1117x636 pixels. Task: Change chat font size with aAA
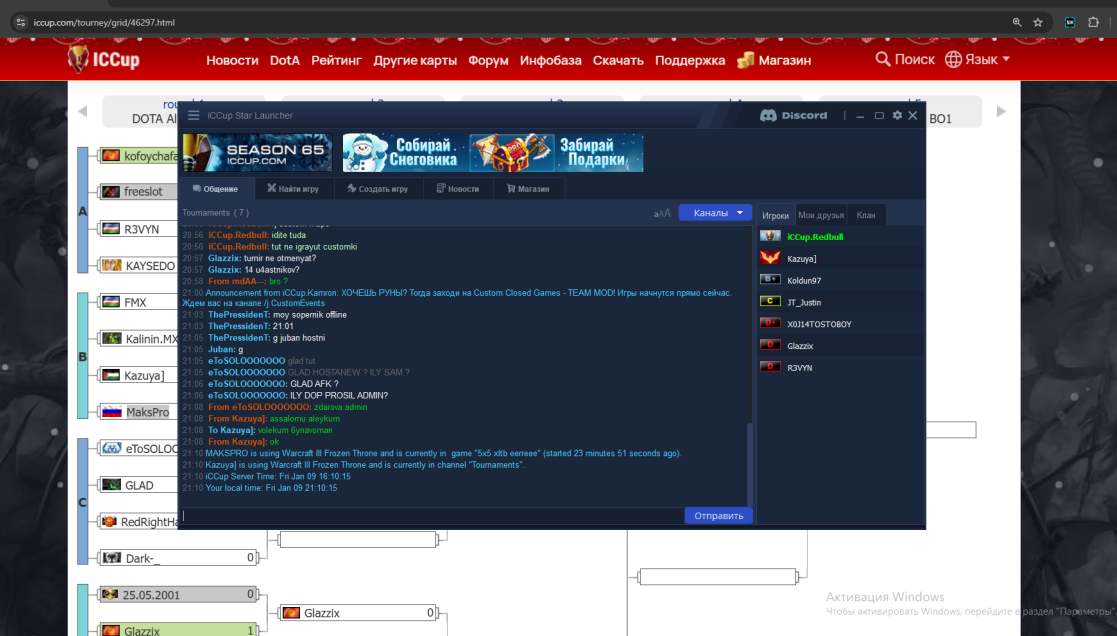662,213
